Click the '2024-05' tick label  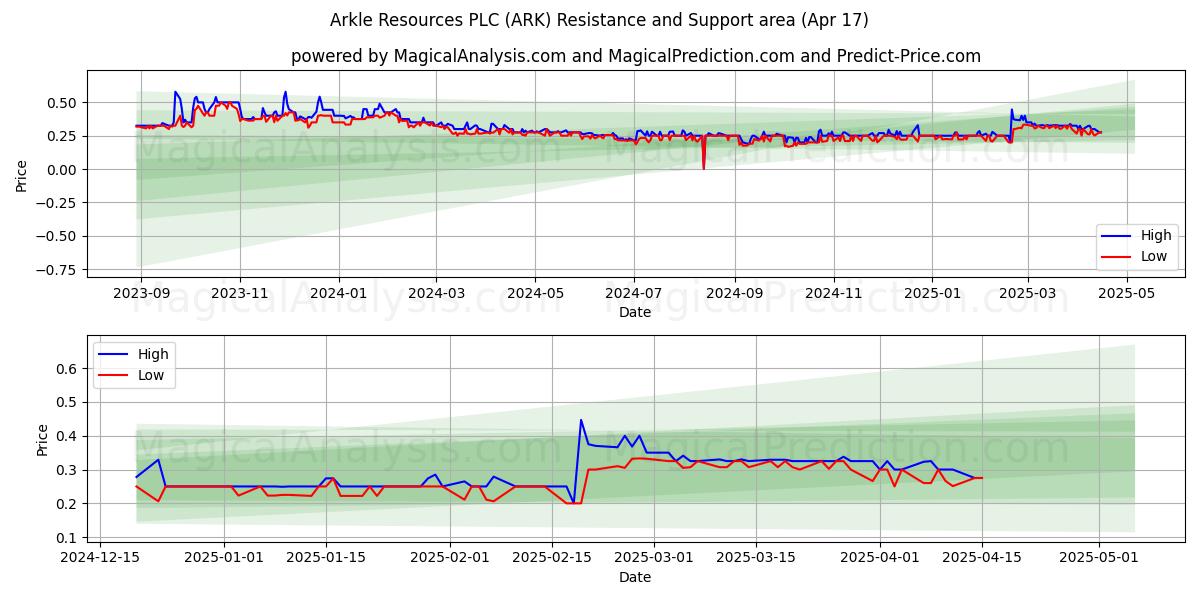(x=535, y=293)
